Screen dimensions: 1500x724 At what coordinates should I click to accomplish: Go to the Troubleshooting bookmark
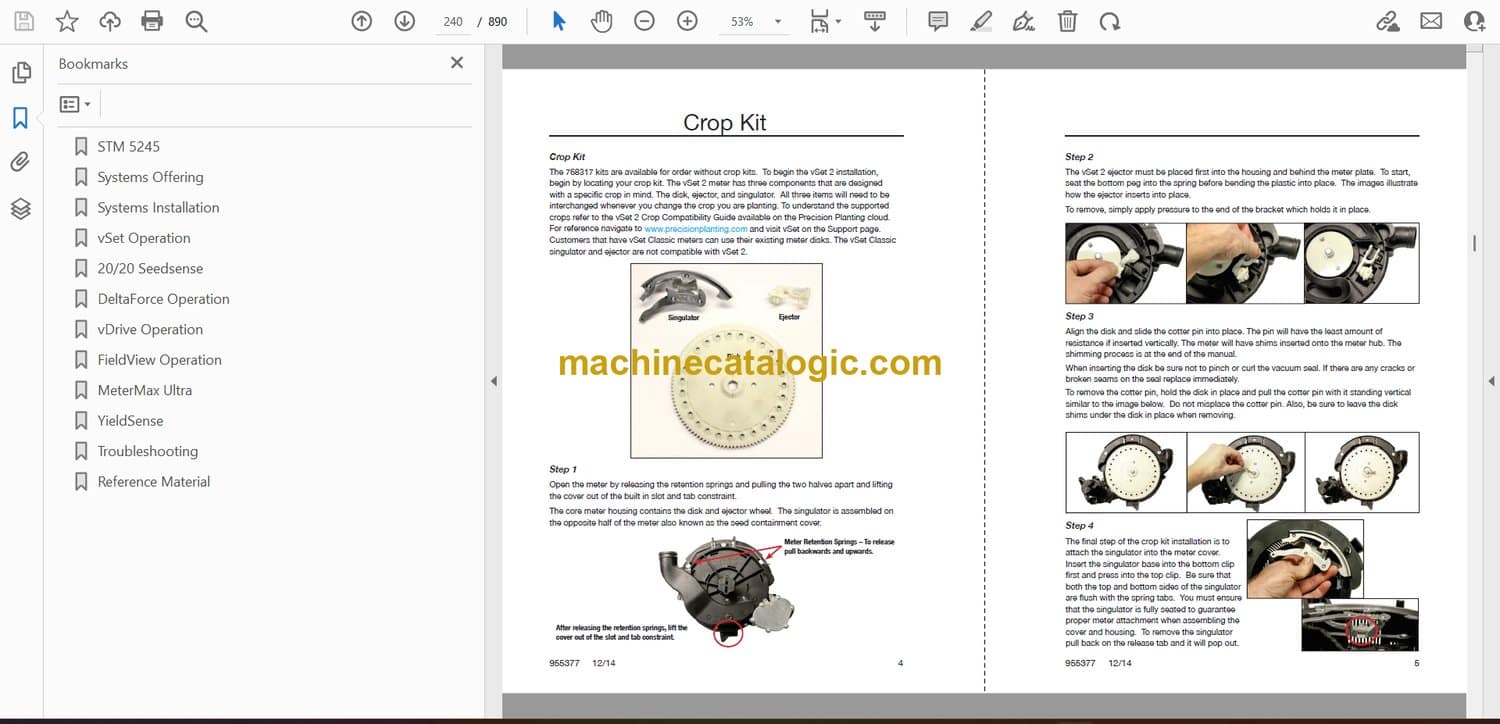pyautogui.click(x=147, y=452)
